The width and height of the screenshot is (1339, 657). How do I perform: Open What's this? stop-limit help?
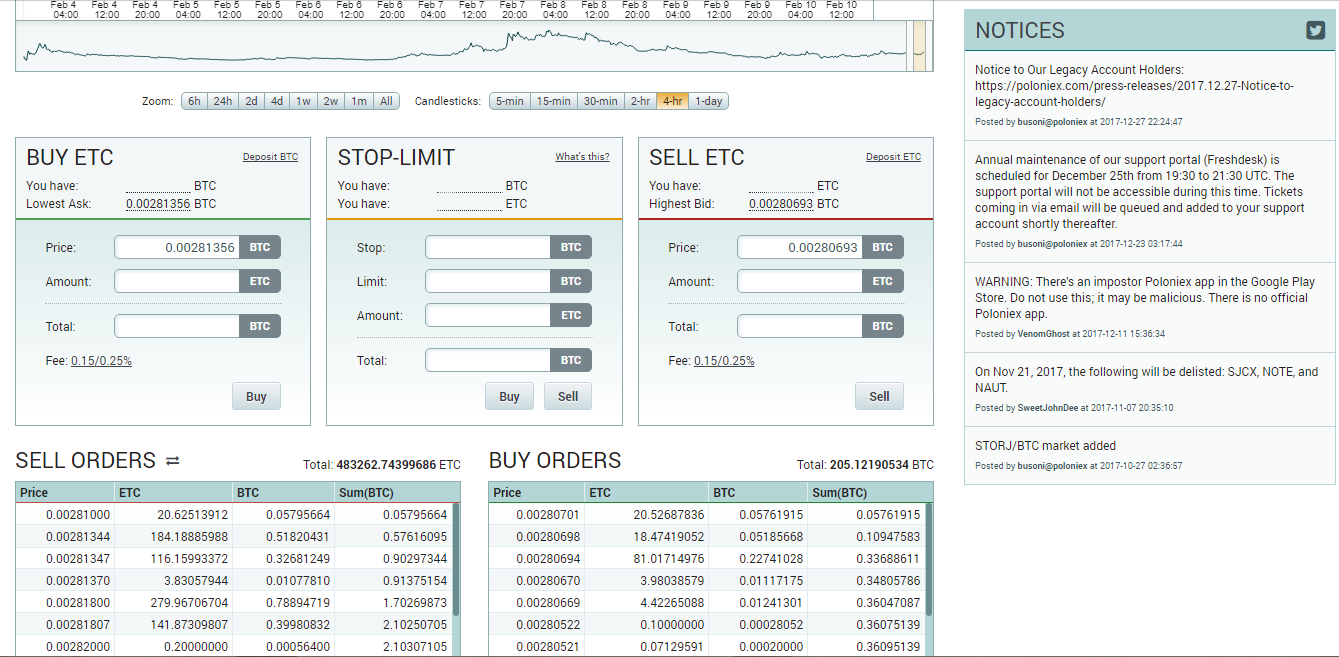[x=582, y=157]
